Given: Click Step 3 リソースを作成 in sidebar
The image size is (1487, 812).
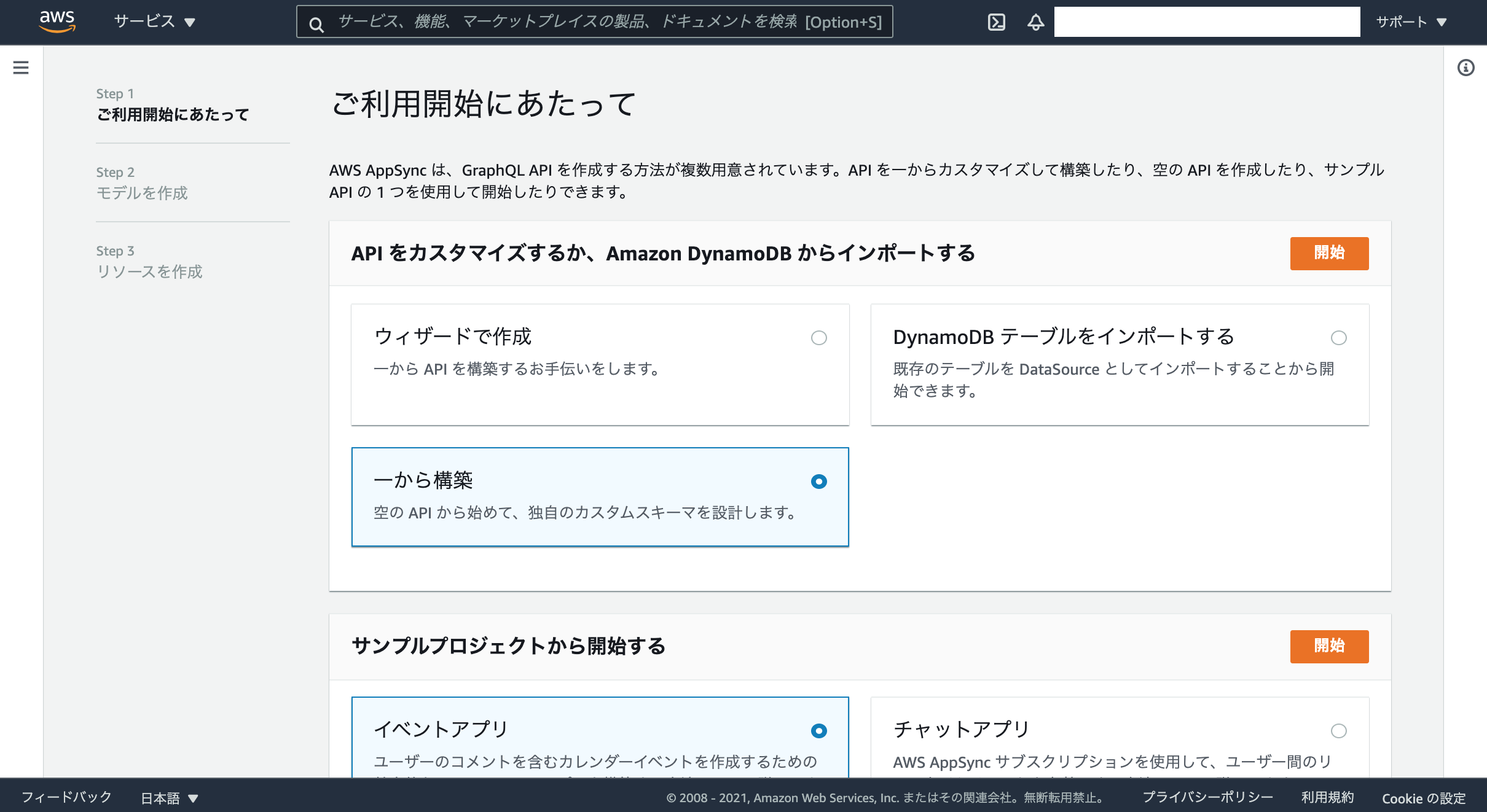Looking at the screenshot, I should coord(149,271).
